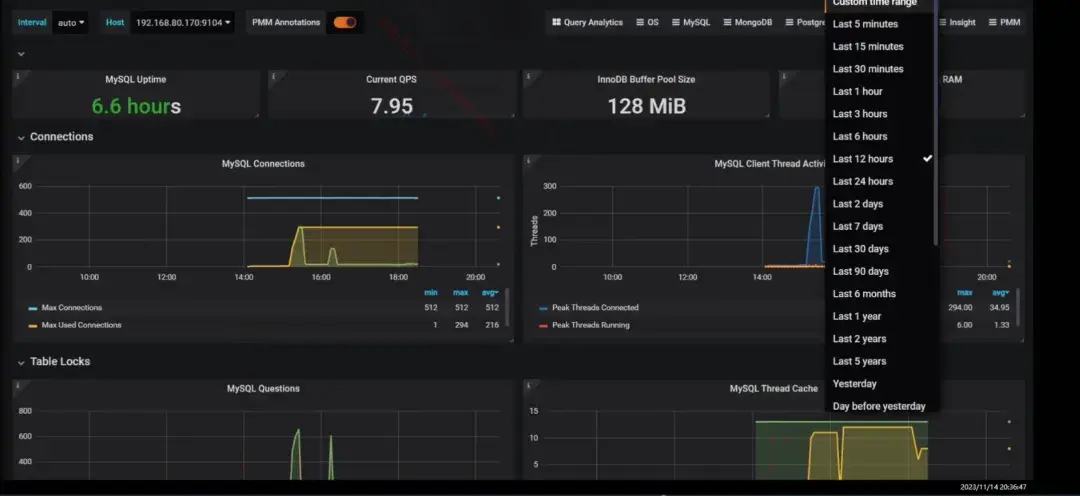Viewport: 1080px width, 496px height.
Task: Open the PMM dashboards menu
Action: click(x=1004, y=22)
